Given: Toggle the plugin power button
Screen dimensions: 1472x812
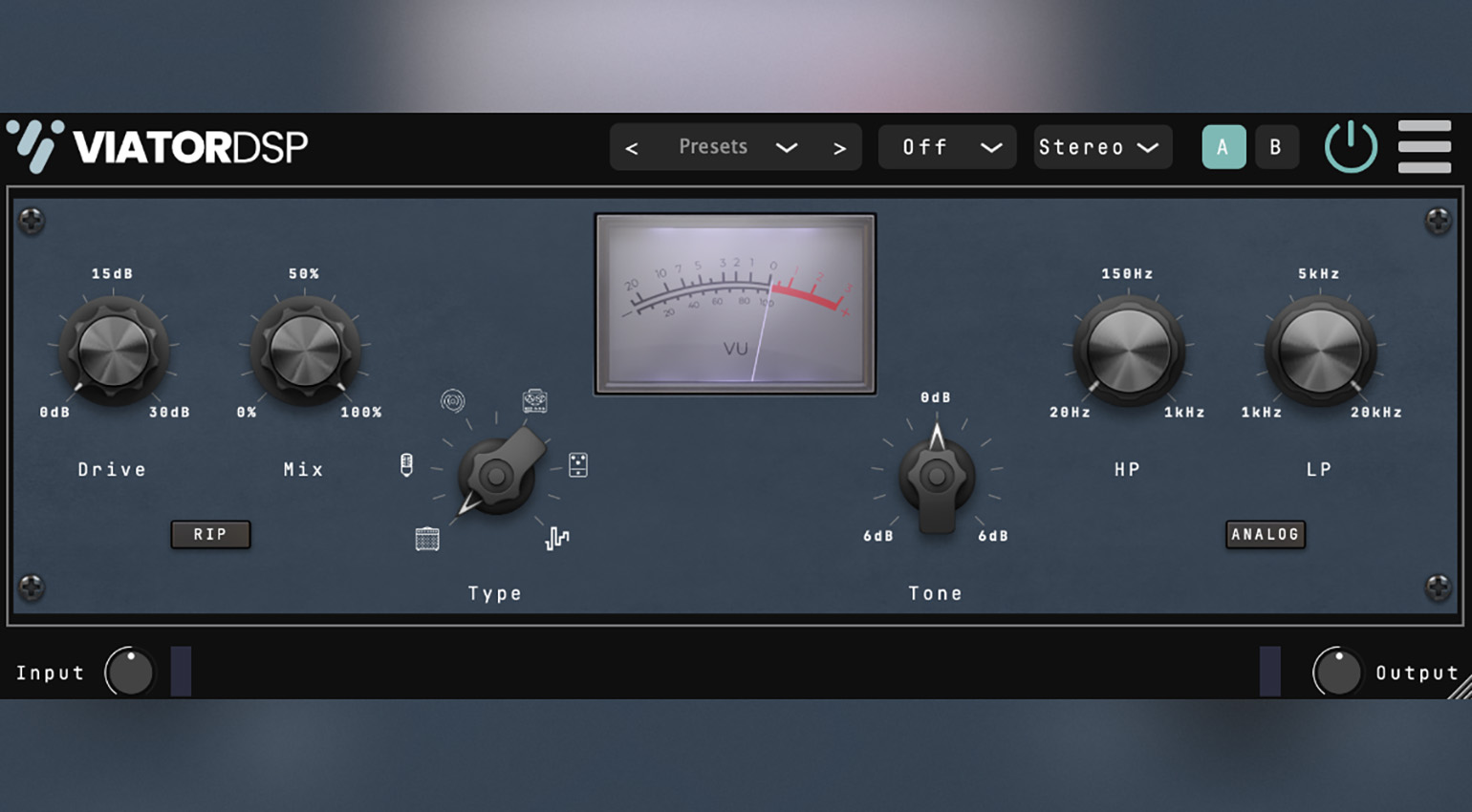Looking at the screenshot, I should pos(1351,147).
